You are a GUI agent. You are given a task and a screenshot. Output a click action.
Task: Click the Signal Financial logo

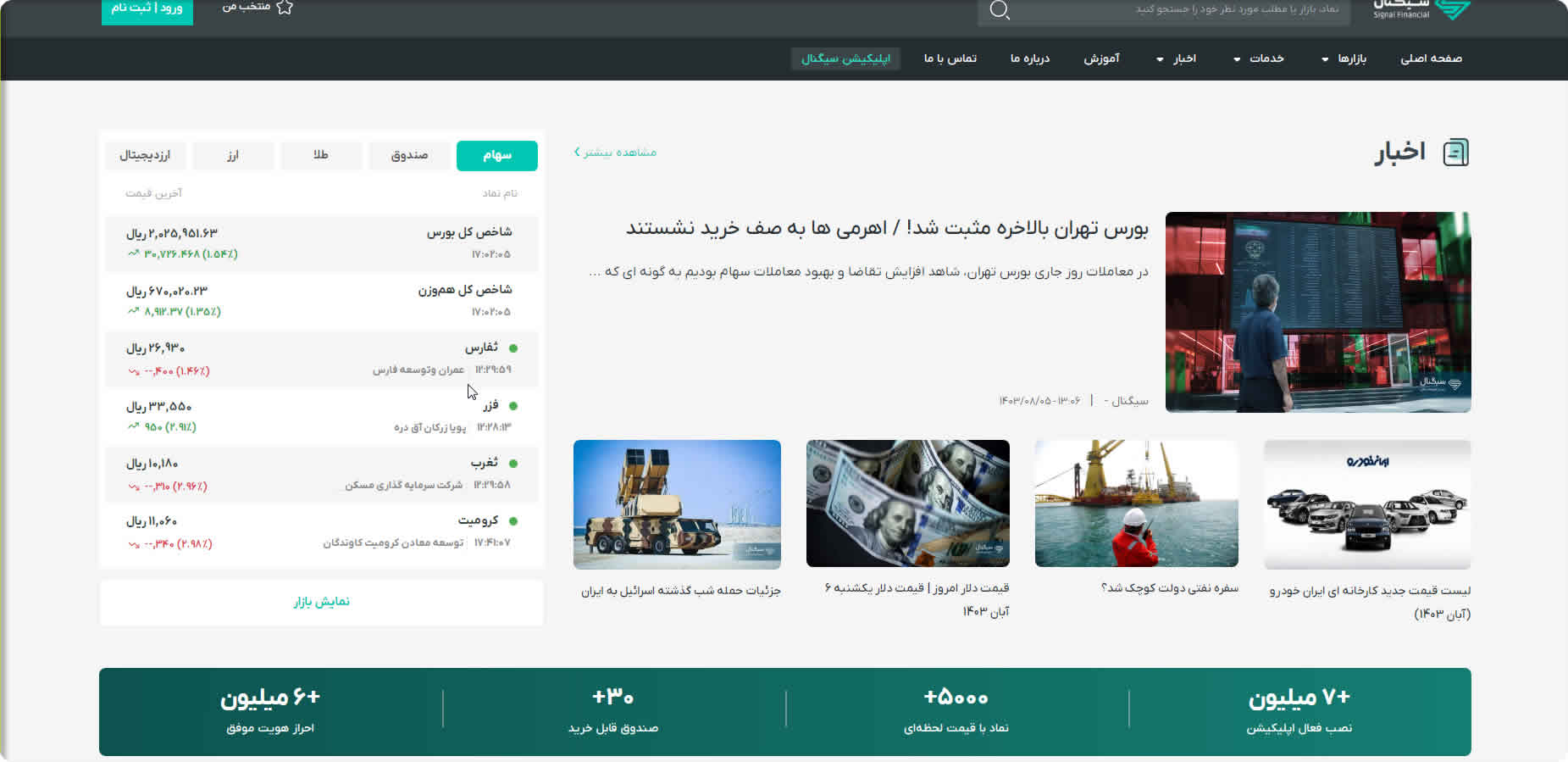coord(1422,9)
